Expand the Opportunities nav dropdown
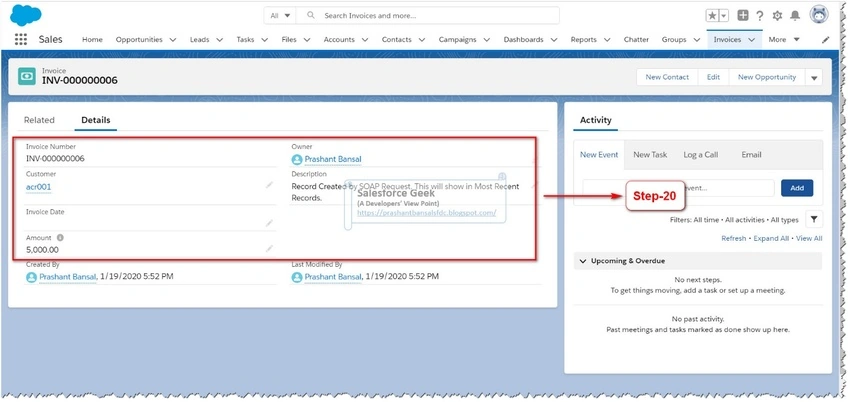 pyautogui.click(x=173, y=40)
